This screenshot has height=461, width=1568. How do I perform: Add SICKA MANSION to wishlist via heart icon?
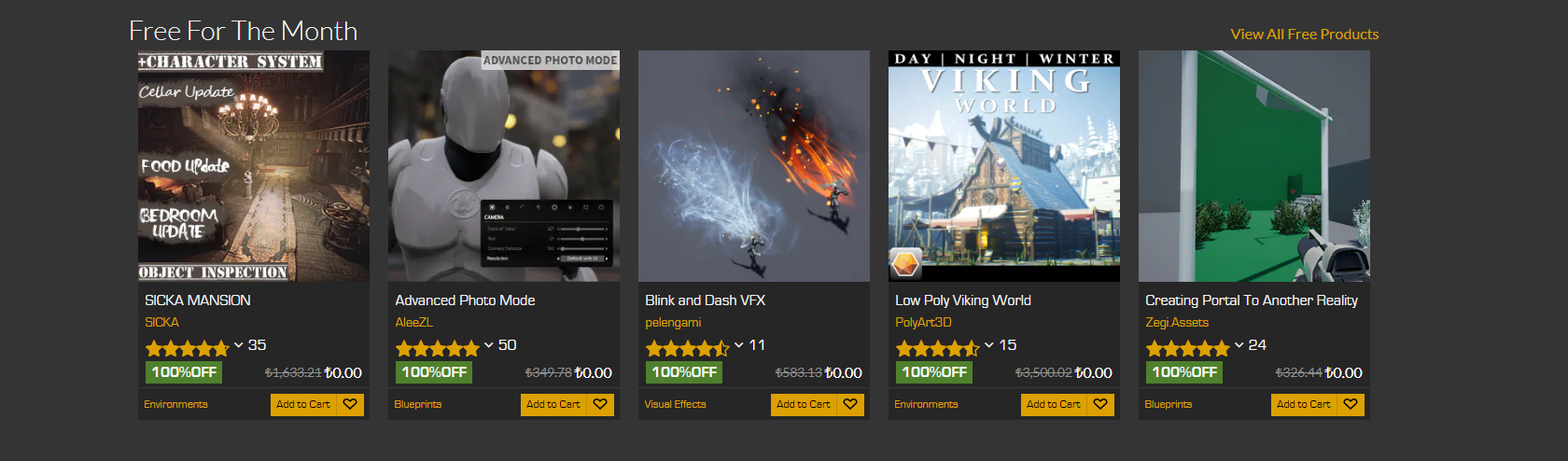(x=350, y=404)
